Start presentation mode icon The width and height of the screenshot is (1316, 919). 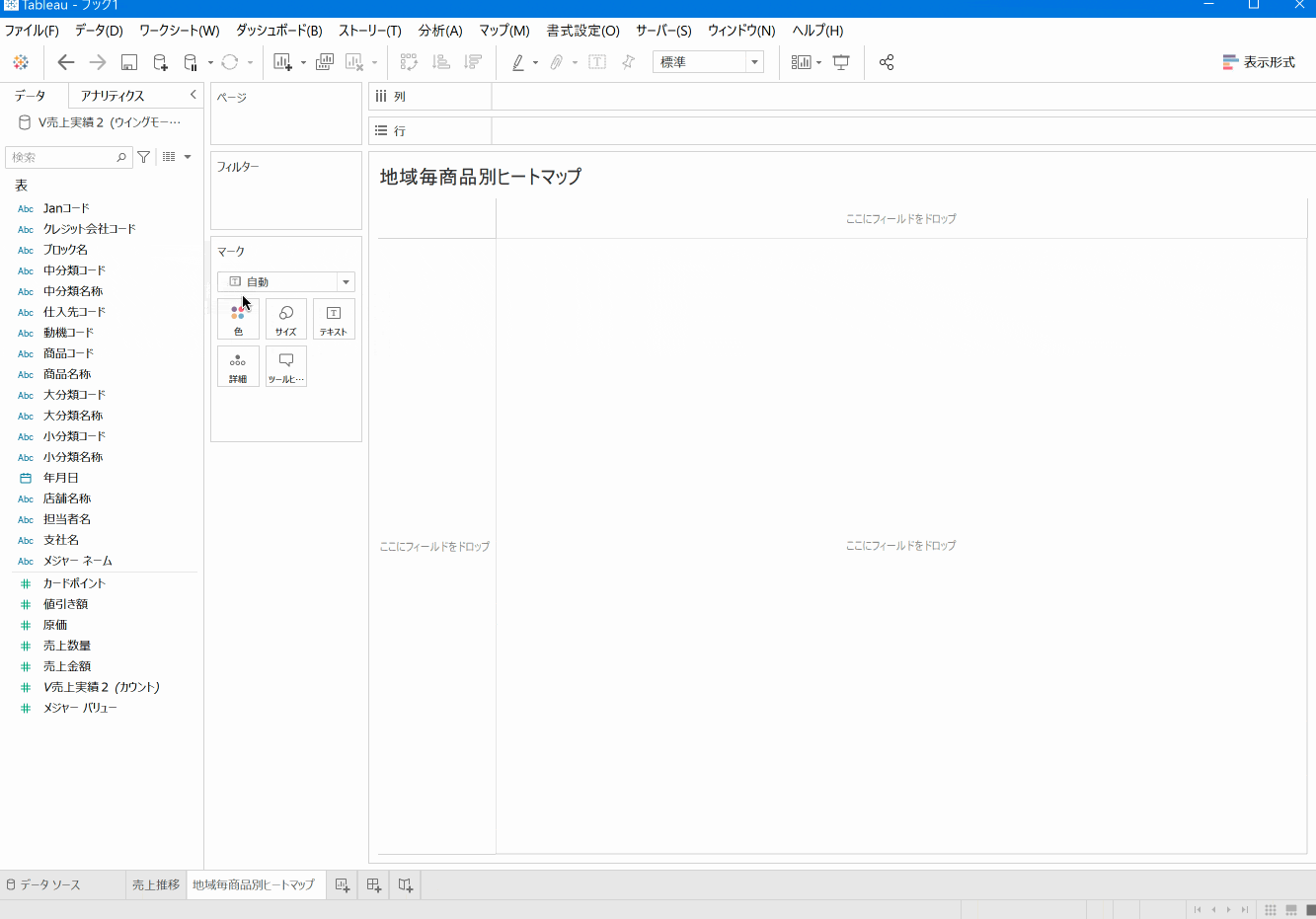pyautogui.click(x=841, y=62)
